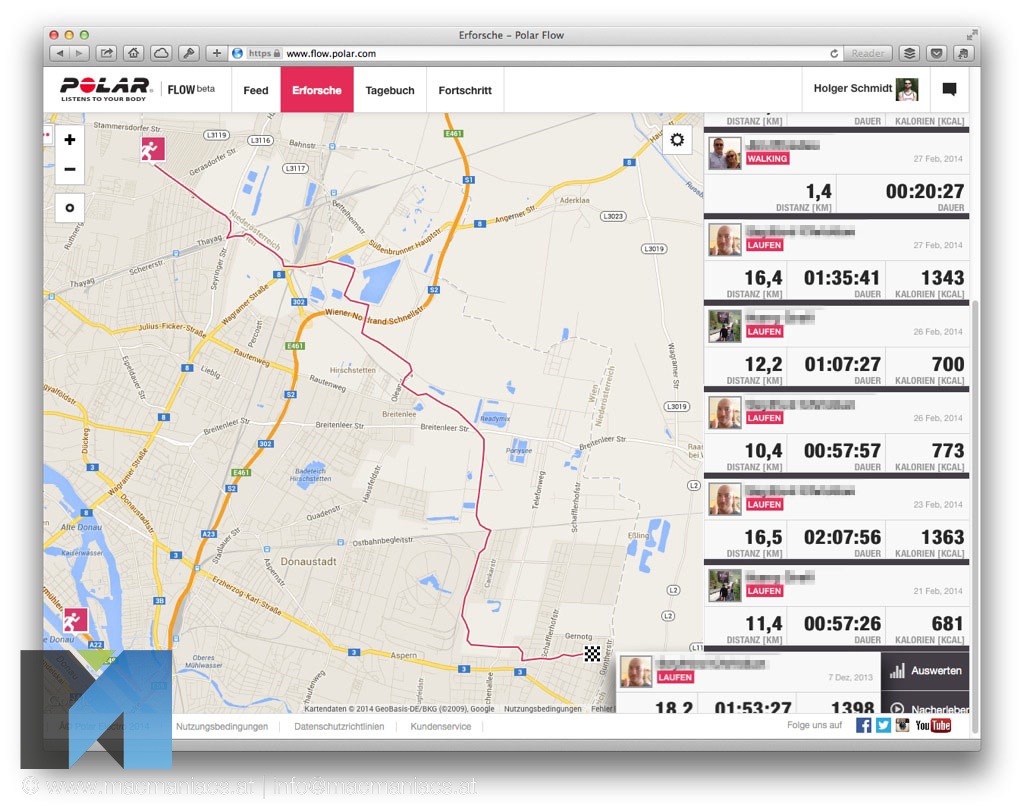Click running marker near Donau river

(75, 620)
